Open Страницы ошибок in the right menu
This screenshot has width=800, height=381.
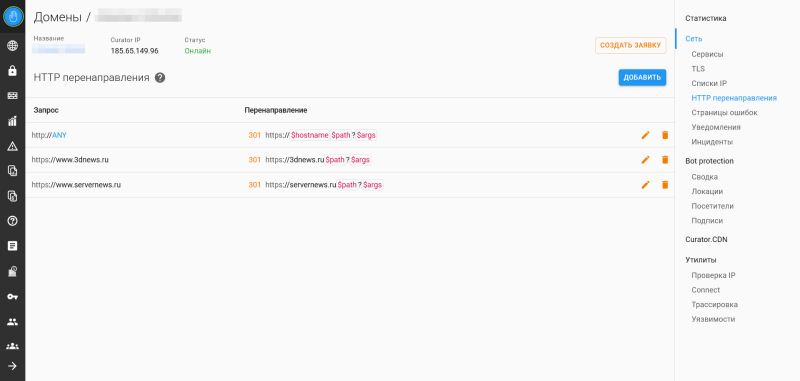coord(724,112)
